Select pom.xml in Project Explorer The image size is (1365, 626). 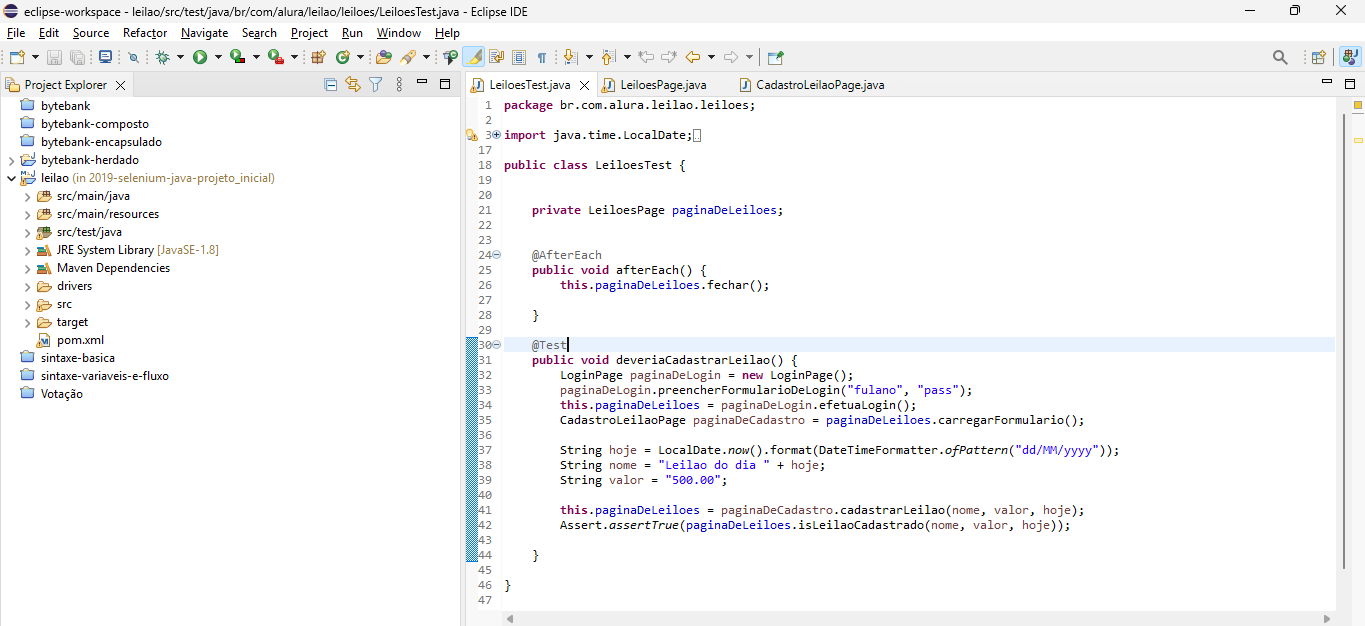(x=80, y=340)
